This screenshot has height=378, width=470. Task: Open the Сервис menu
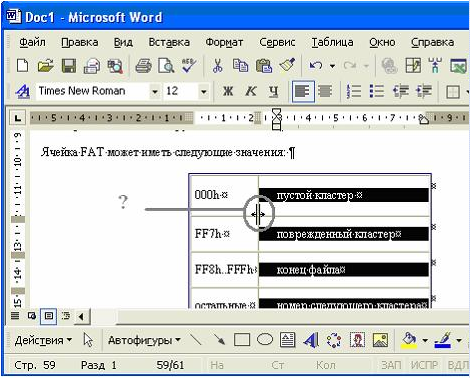277,42
